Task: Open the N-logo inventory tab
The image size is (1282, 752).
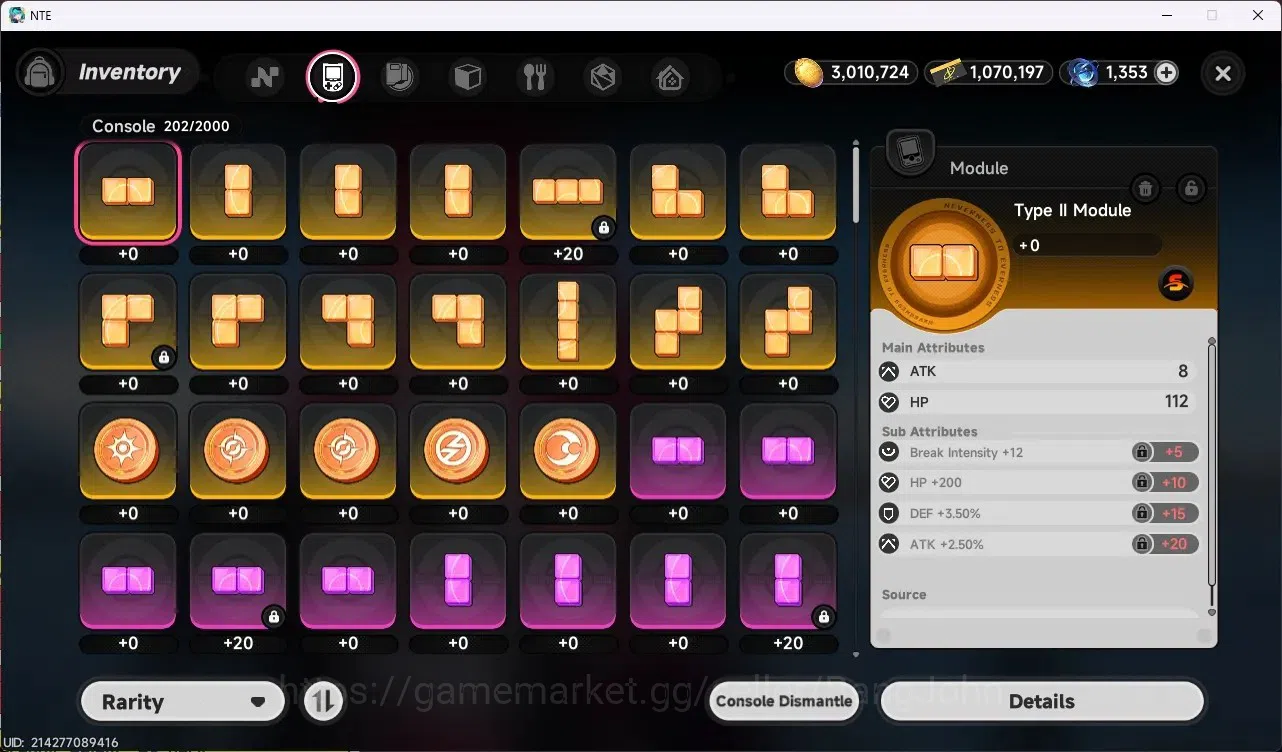Action: pyautogui.click(x=265, y=76)
